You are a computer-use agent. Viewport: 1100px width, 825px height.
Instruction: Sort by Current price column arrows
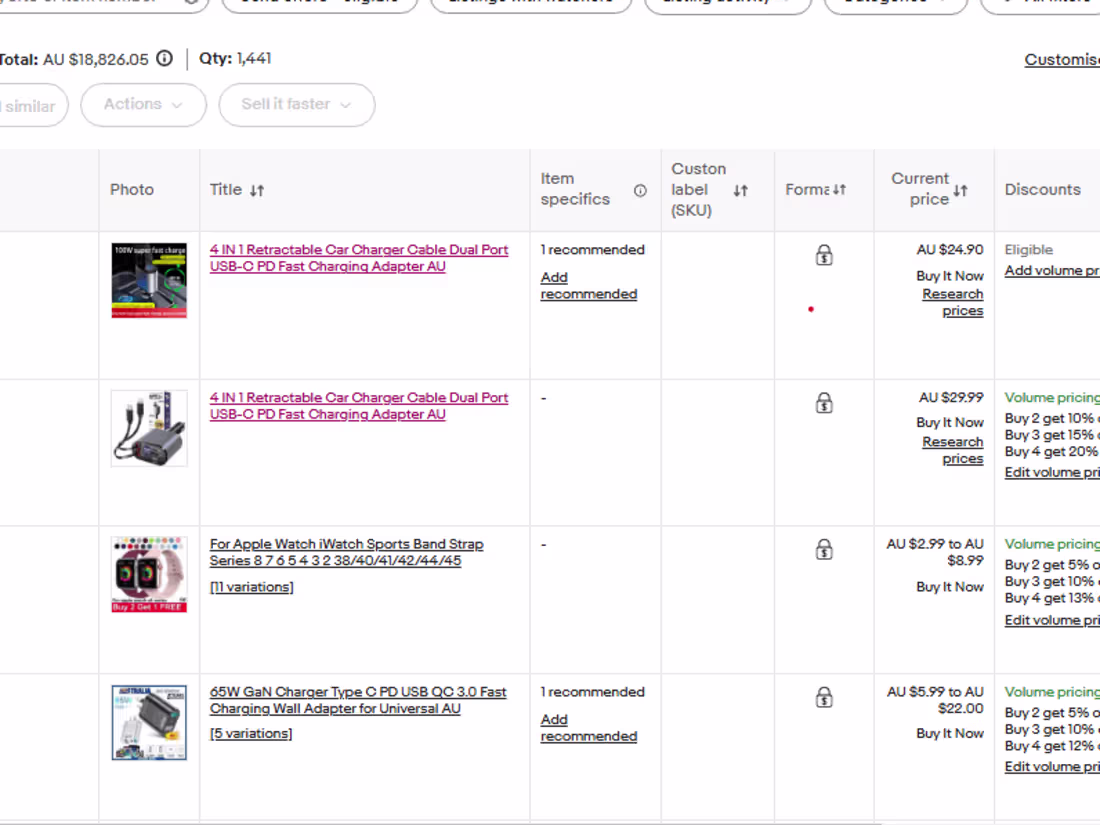click(x=961, y=190)
